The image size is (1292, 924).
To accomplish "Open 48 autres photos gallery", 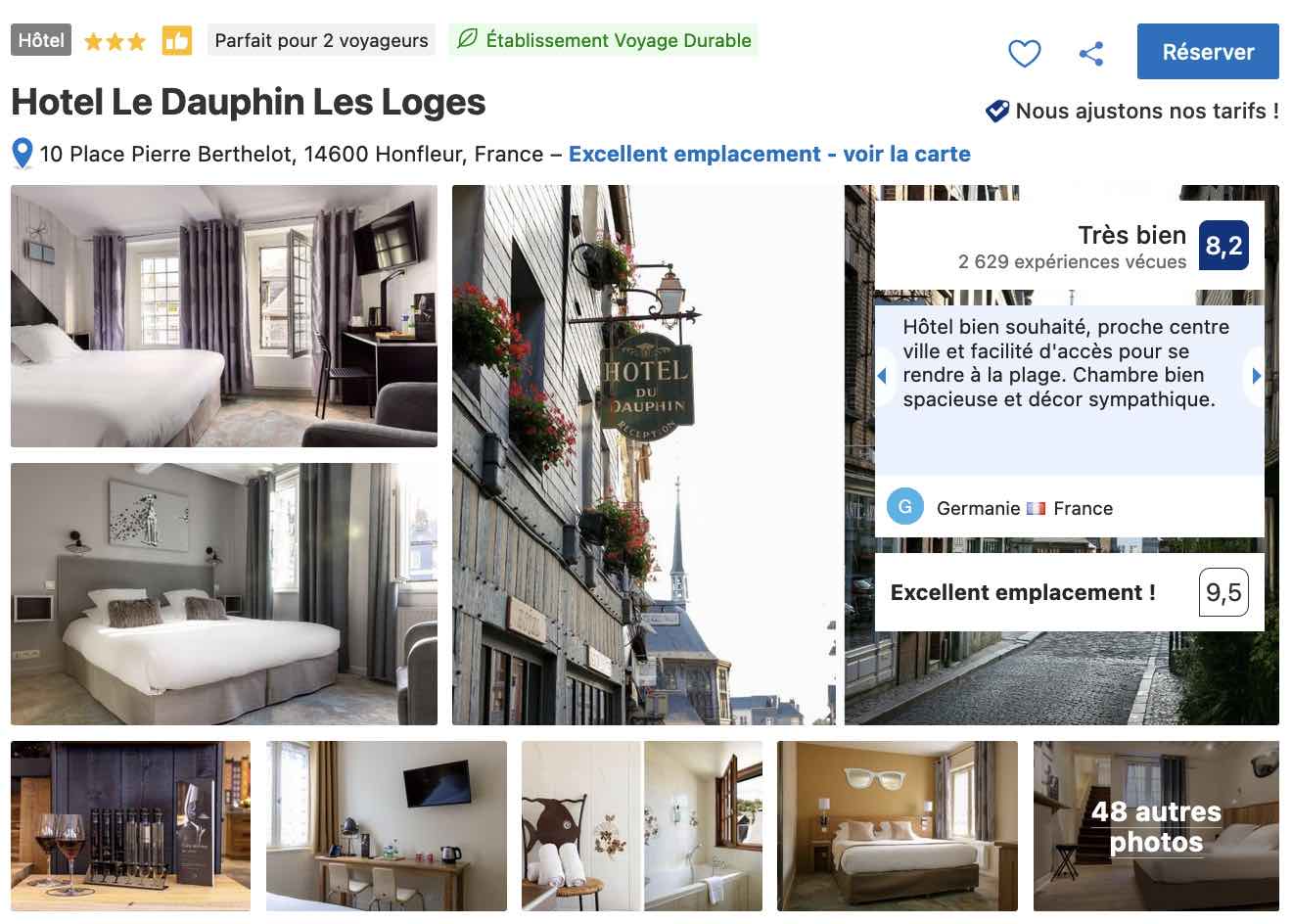I will coord(1156,826).
